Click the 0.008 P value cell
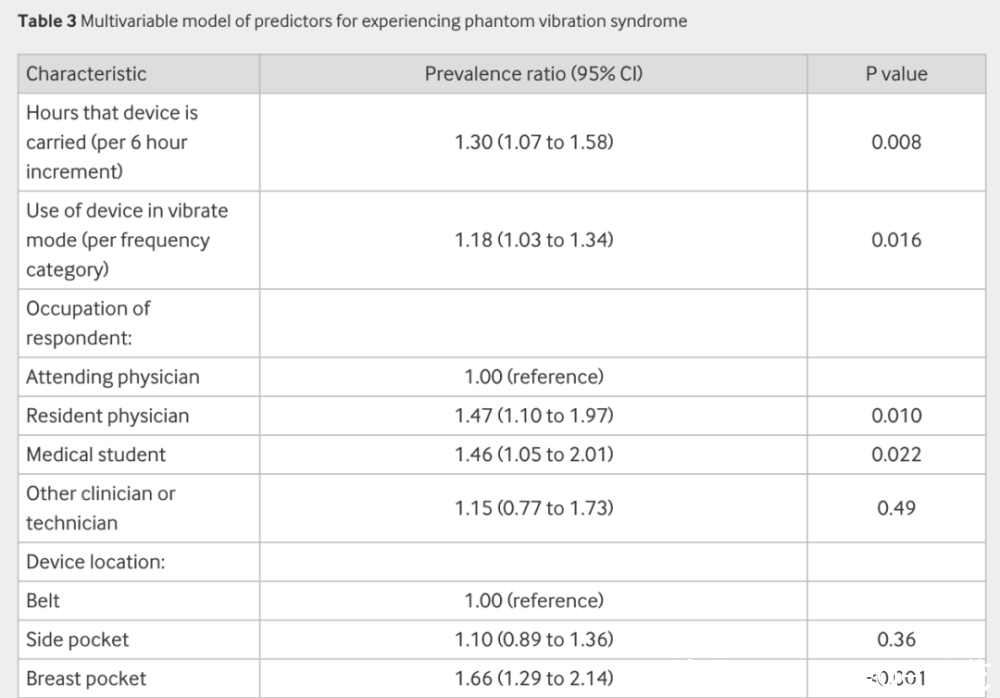Image resolution: width=1000 pixels, height=698 pixels. [896, 142]
